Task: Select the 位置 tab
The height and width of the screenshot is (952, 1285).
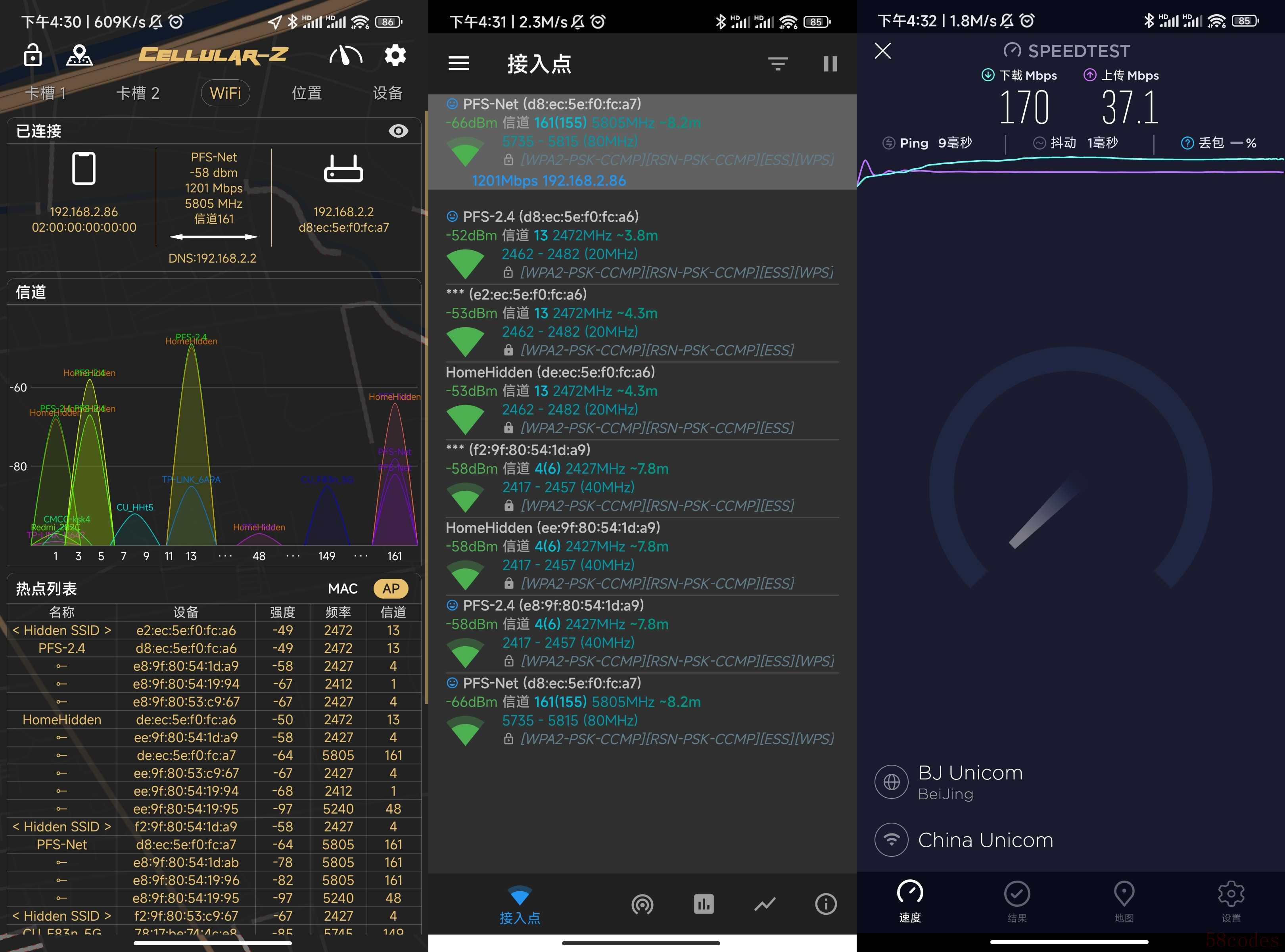Action: [307, 93]
